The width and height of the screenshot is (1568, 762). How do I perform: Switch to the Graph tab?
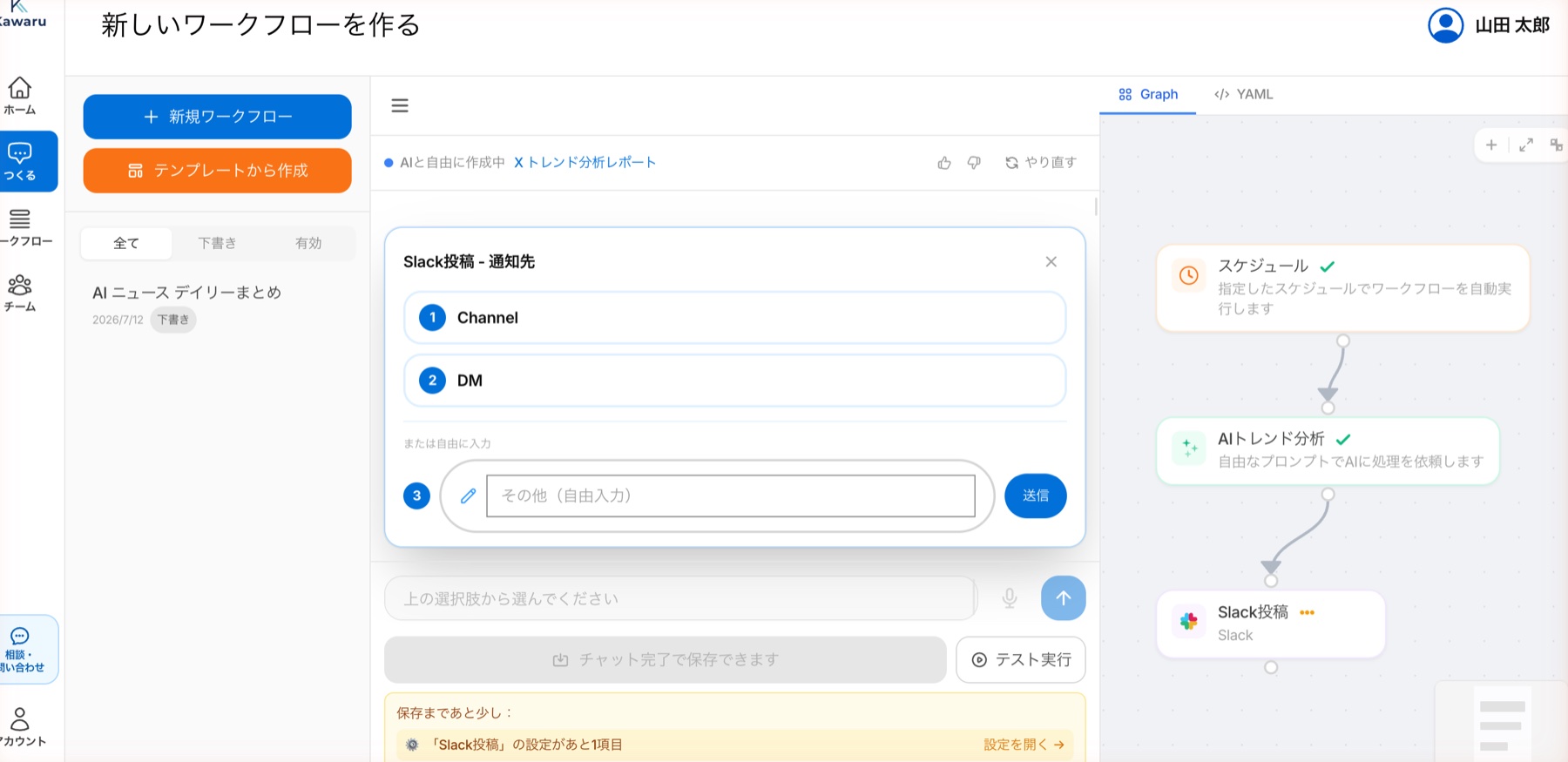pos(1148,94)
